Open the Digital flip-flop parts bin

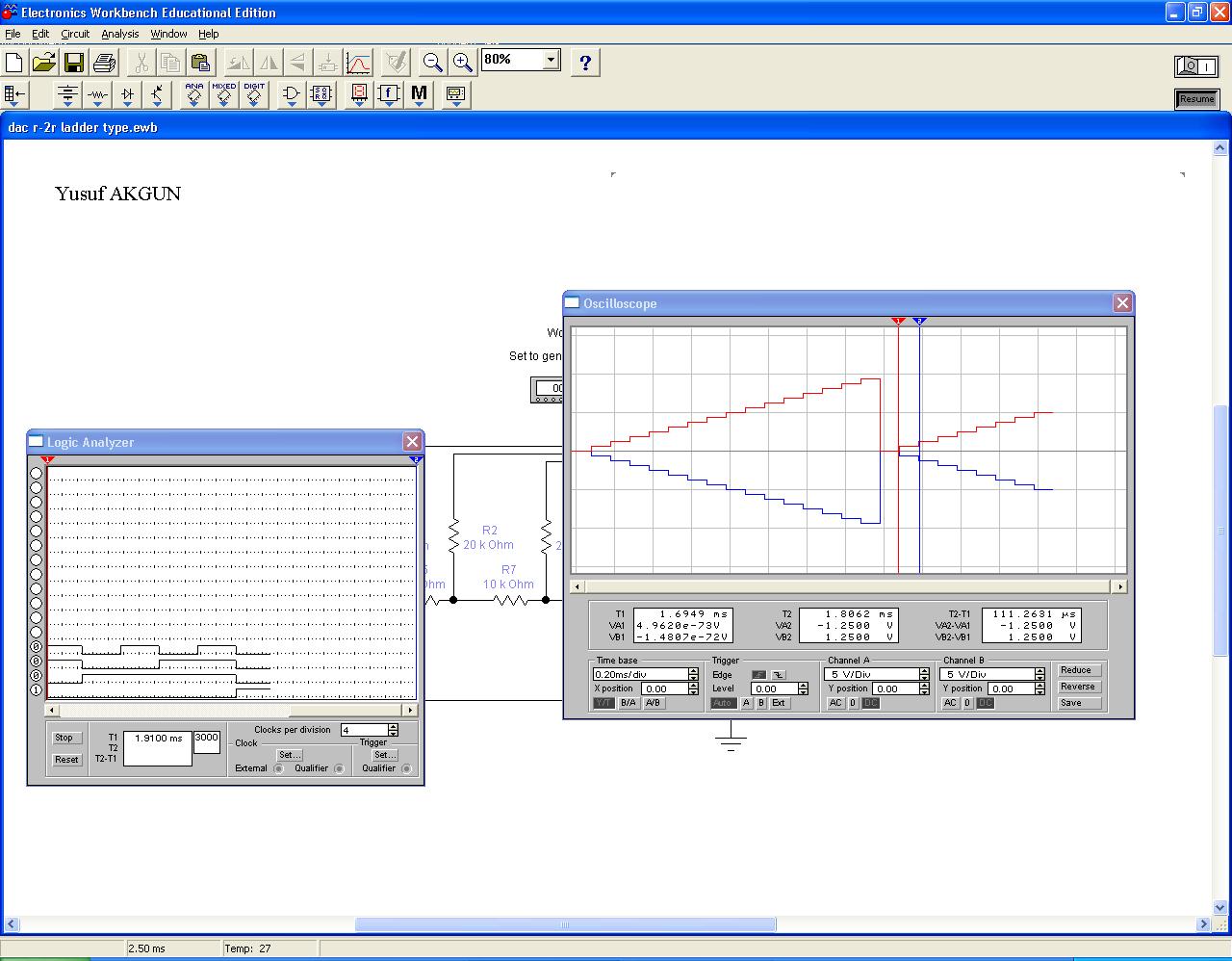tap(321, 94)
